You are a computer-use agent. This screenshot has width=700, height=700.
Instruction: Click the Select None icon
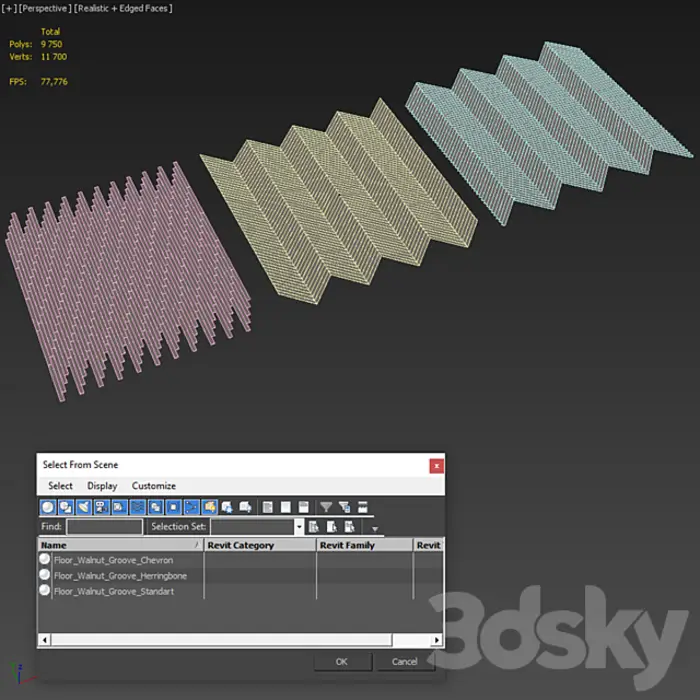click(x=285, y=507)
